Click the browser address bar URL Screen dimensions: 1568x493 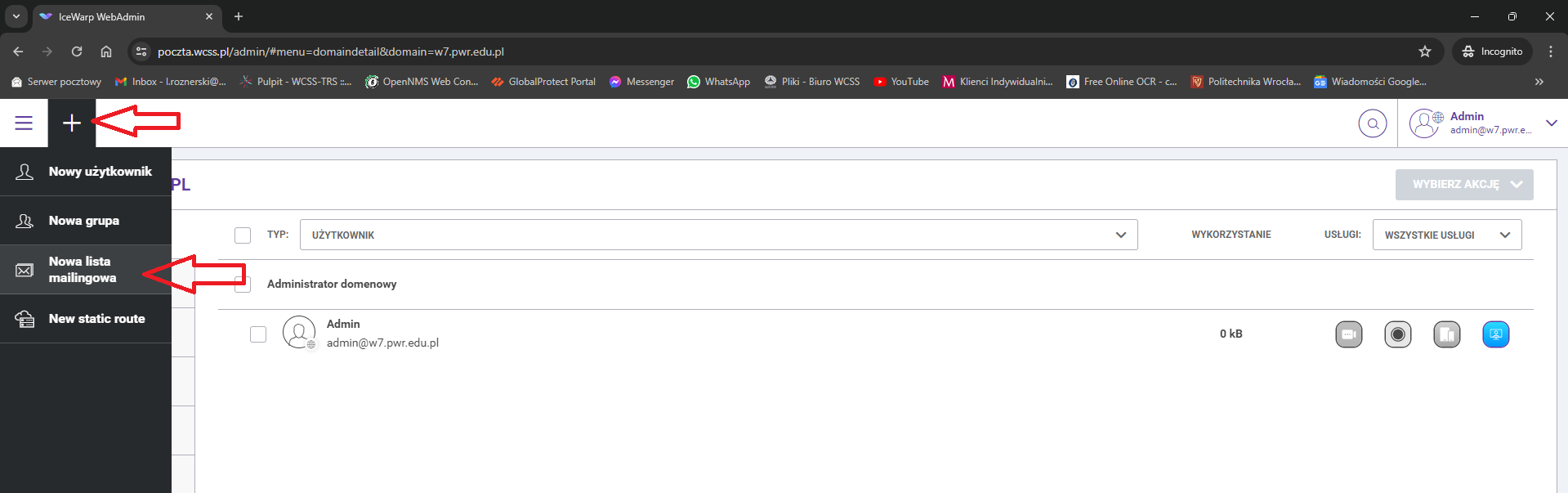pos(331,52)
